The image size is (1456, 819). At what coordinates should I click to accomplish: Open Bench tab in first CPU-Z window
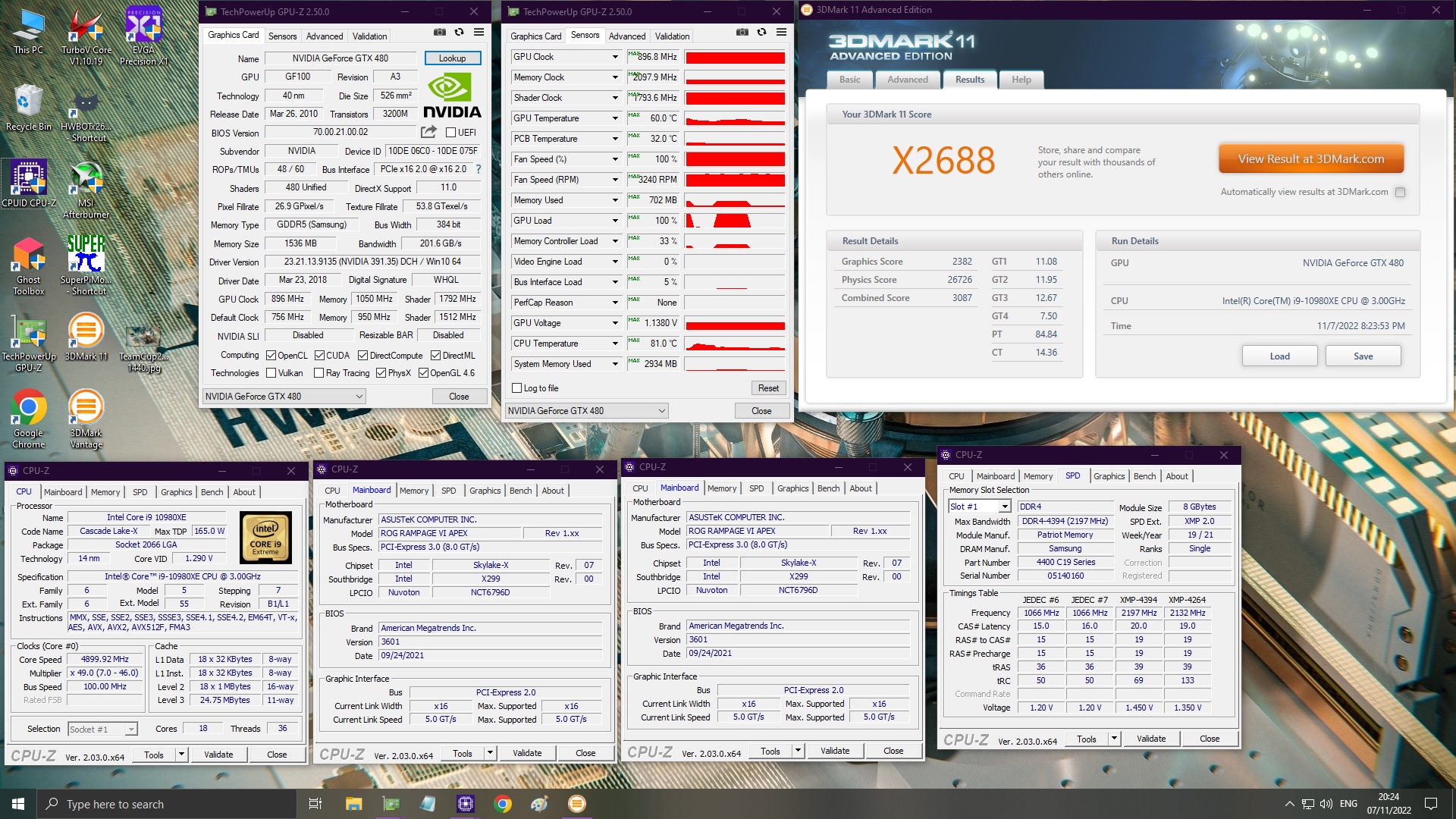click(x=212, y=492)
